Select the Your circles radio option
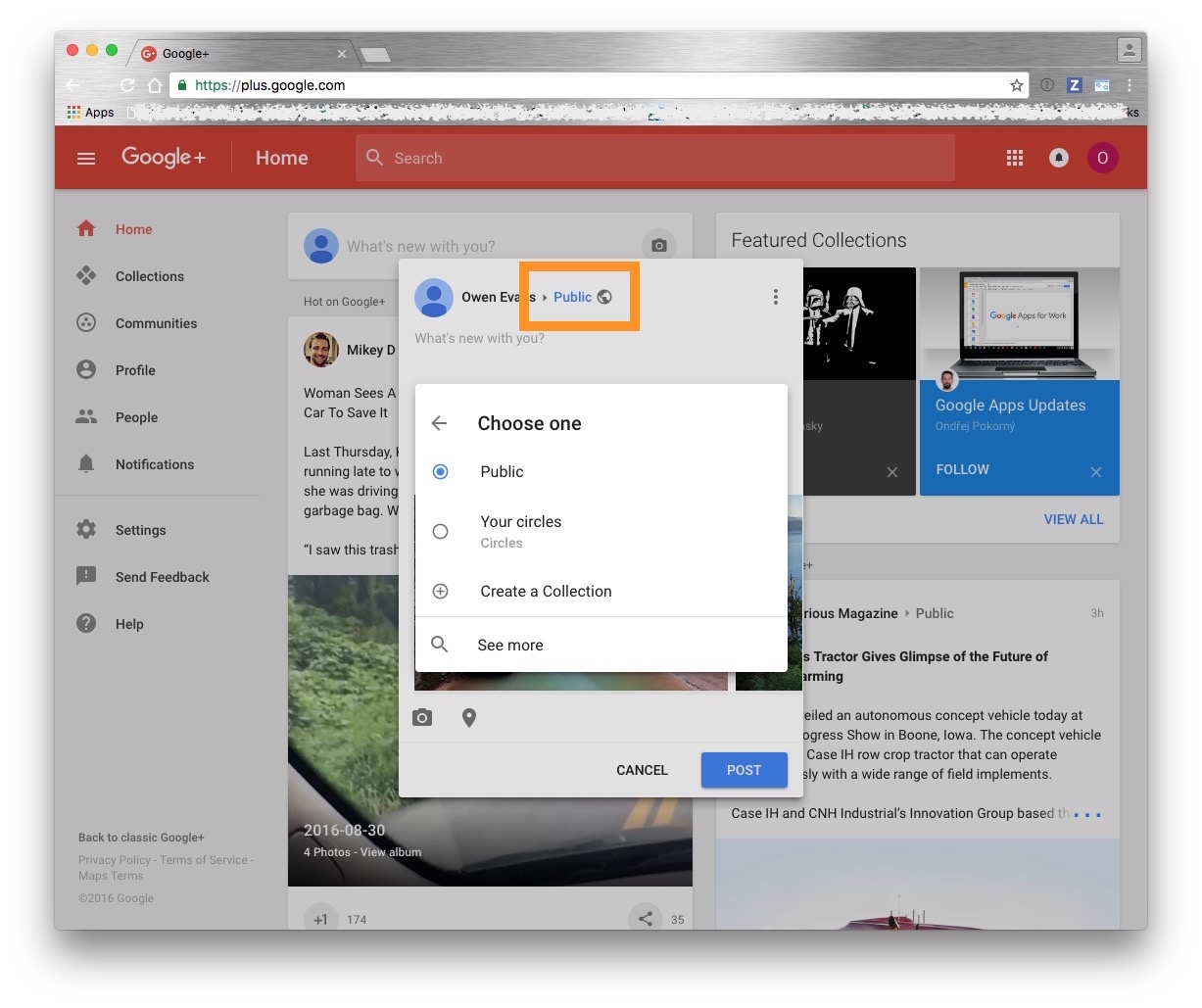The width and height of the screenshot is (1202, 1008). [x=441, y=531]
